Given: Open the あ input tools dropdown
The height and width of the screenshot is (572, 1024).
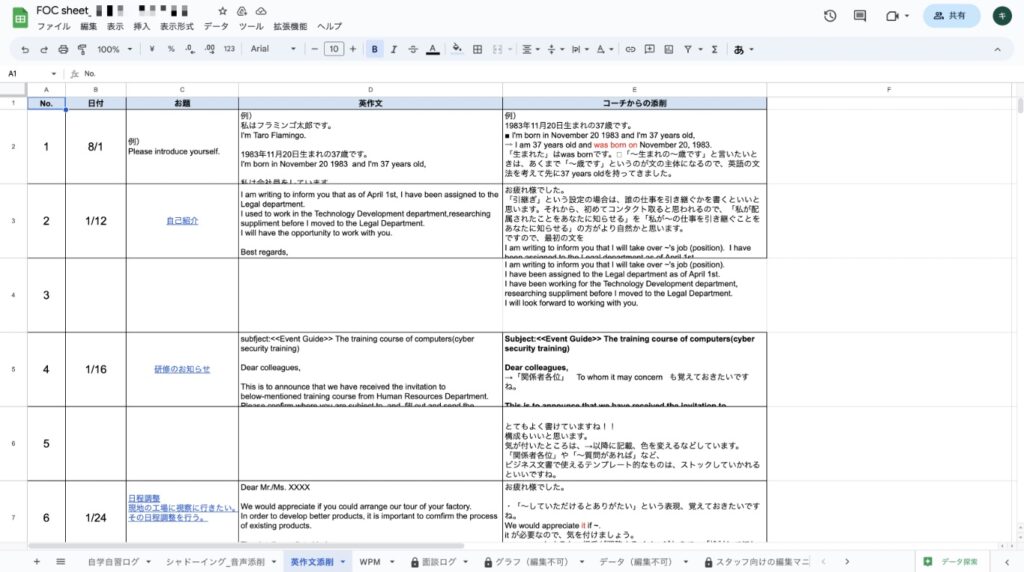Looking at the screenshot, I should point(743,50).
